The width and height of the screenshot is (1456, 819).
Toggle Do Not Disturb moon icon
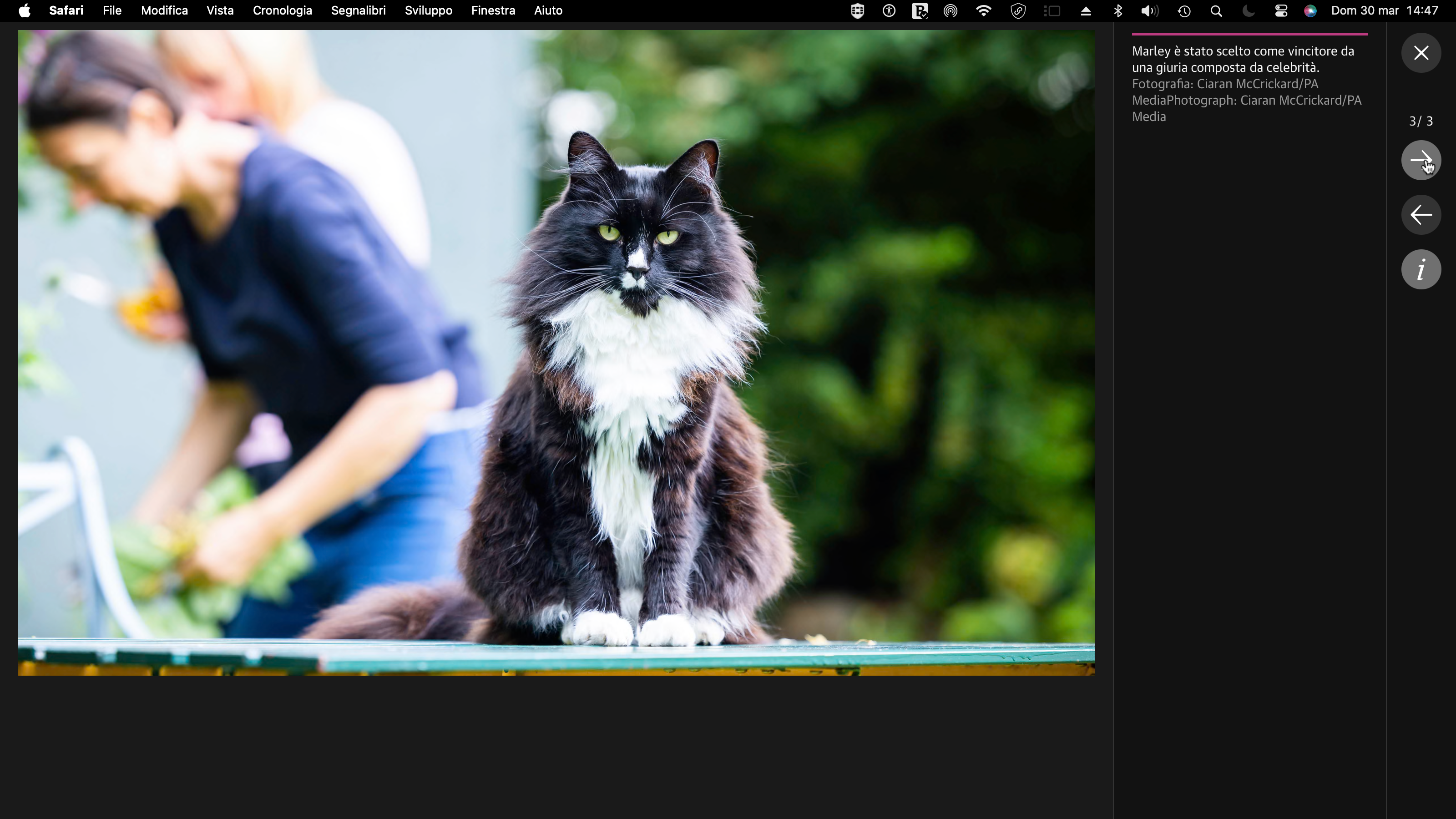click(x=1248, y=11)
